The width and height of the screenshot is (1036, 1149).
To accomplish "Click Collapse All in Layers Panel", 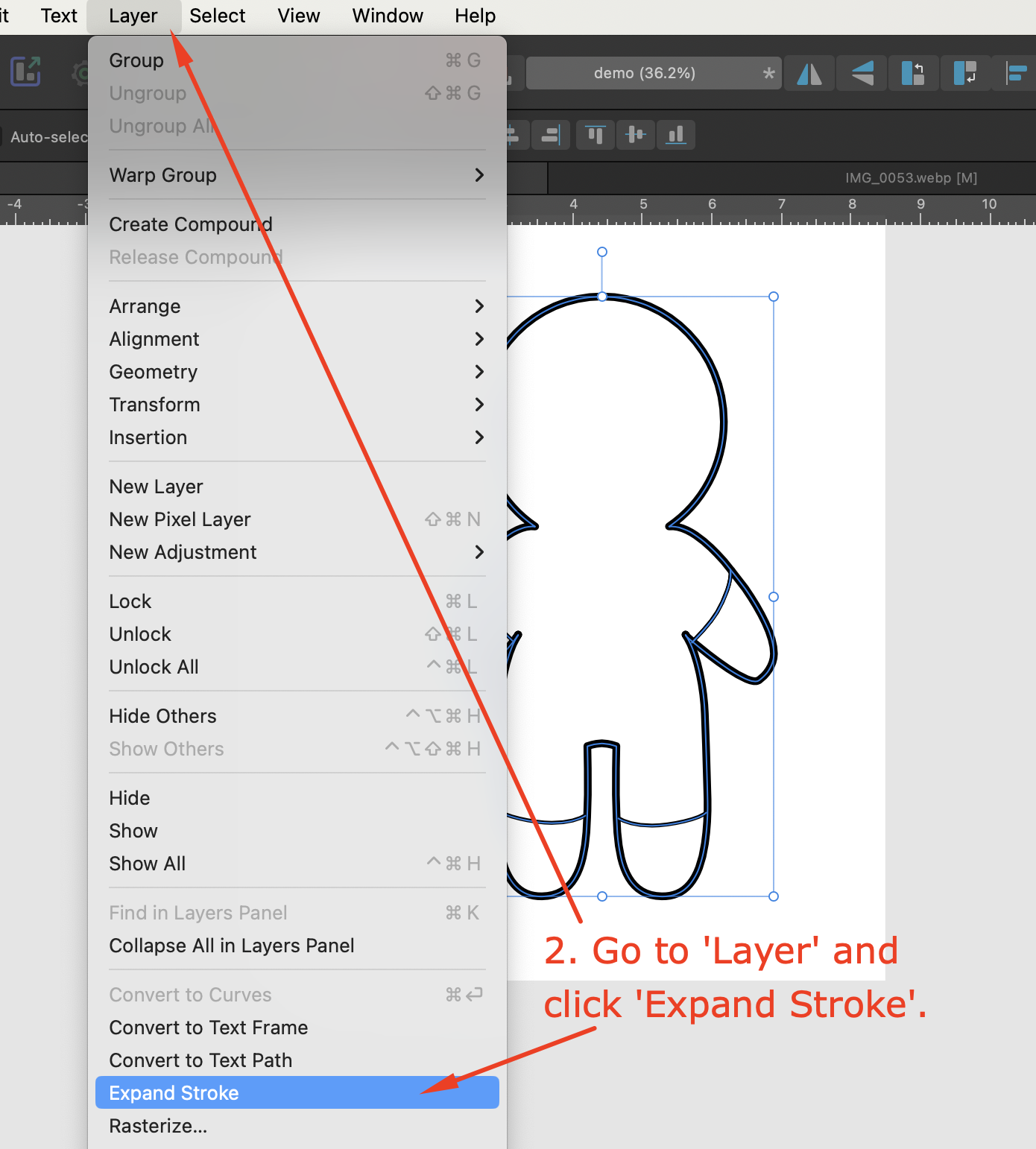I will (231, 946).
